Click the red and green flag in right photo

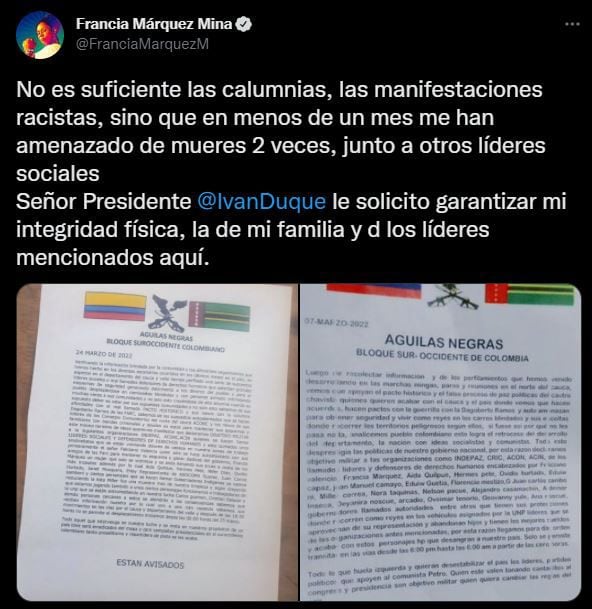pos(531,294)
